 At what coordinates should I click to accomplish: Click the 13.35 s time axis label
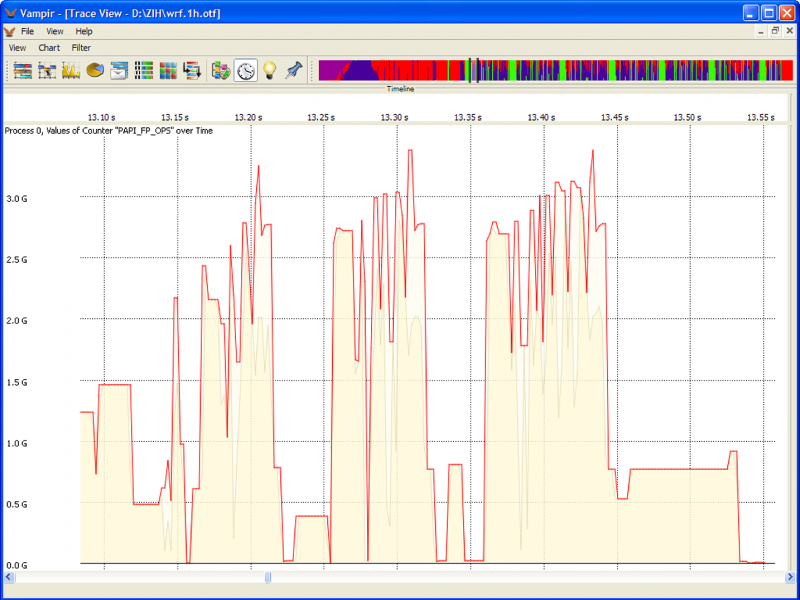(x=468, y=117)
